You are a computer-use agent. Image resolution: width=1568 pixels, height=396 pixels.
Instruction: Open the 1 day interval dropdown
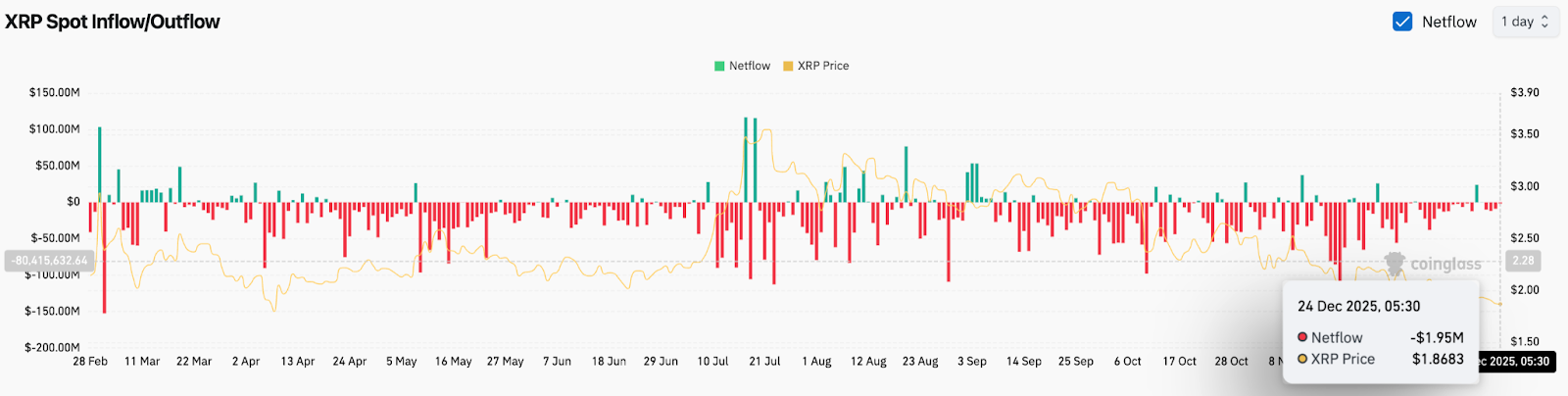click(1524, 22)
